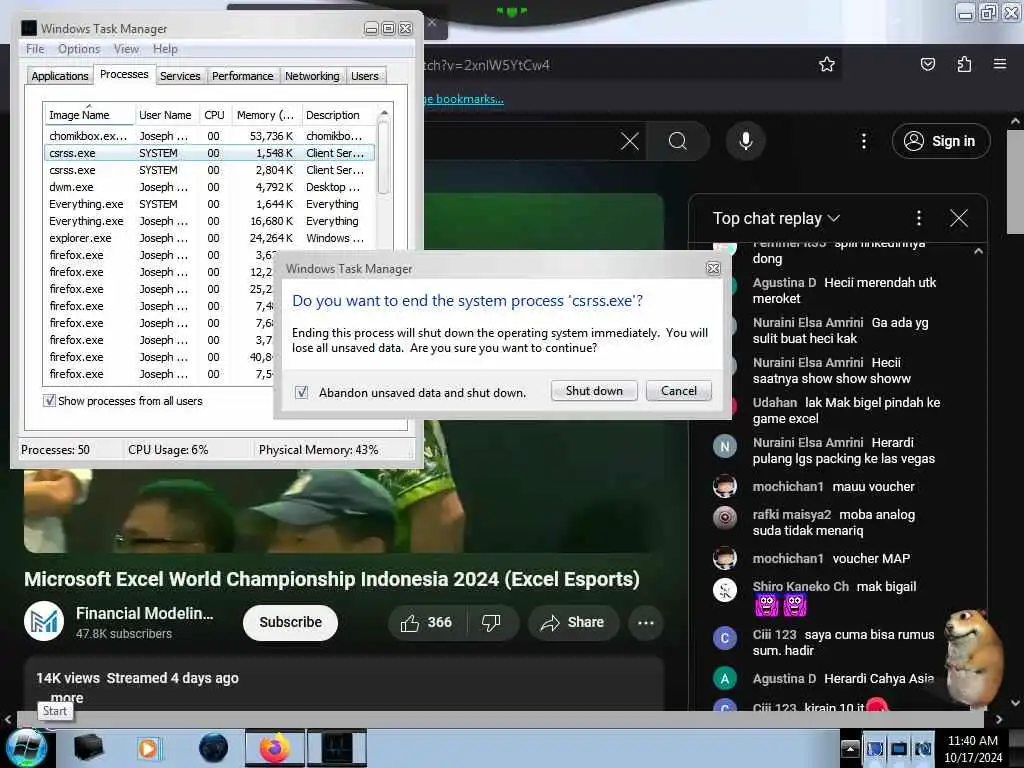1024x768 pixels.
Task: Switch to Task Manager taskbar button
Action: (x=337, y=748)
